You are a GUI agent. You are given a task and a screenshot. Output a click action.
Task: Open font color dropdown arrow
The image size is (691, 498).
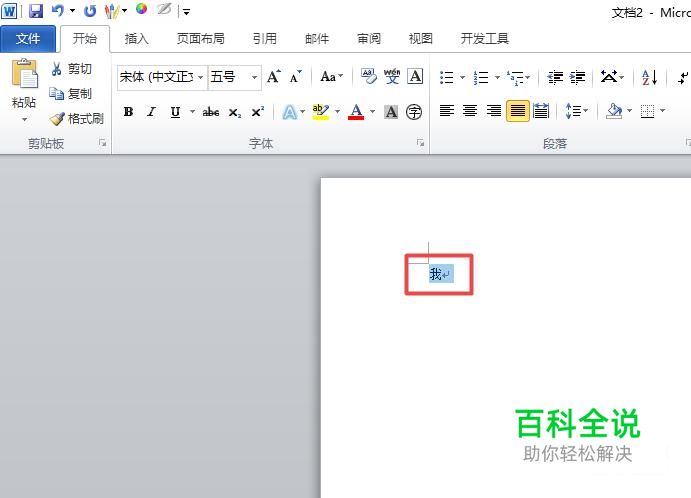373,111
